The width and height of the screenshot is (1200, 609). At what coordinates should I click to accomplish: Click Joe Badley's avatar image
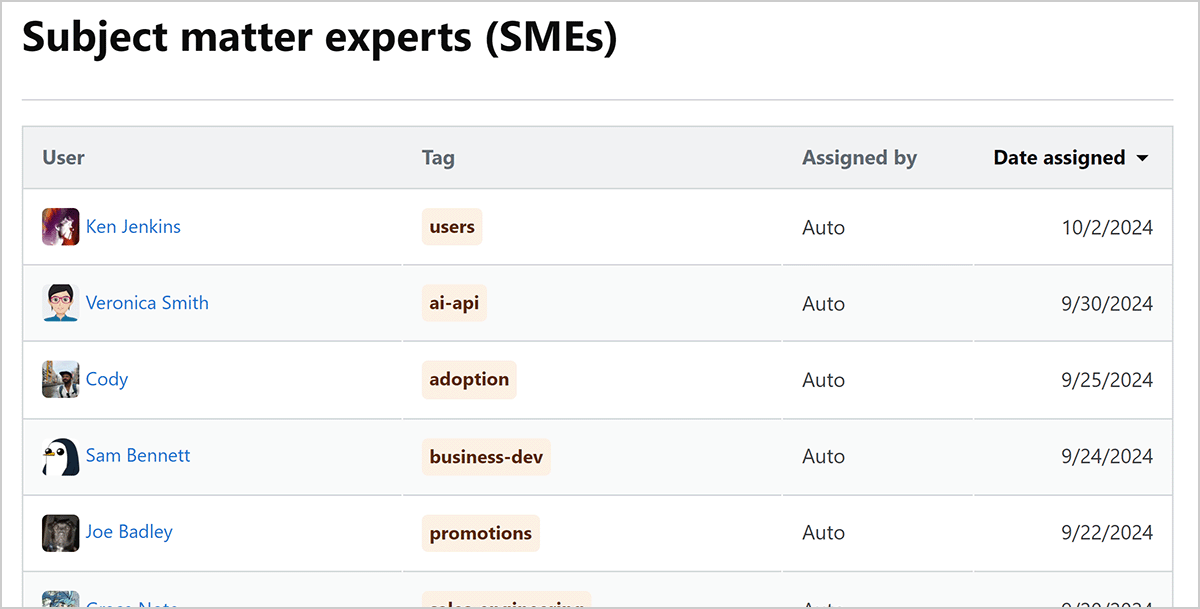60,532
